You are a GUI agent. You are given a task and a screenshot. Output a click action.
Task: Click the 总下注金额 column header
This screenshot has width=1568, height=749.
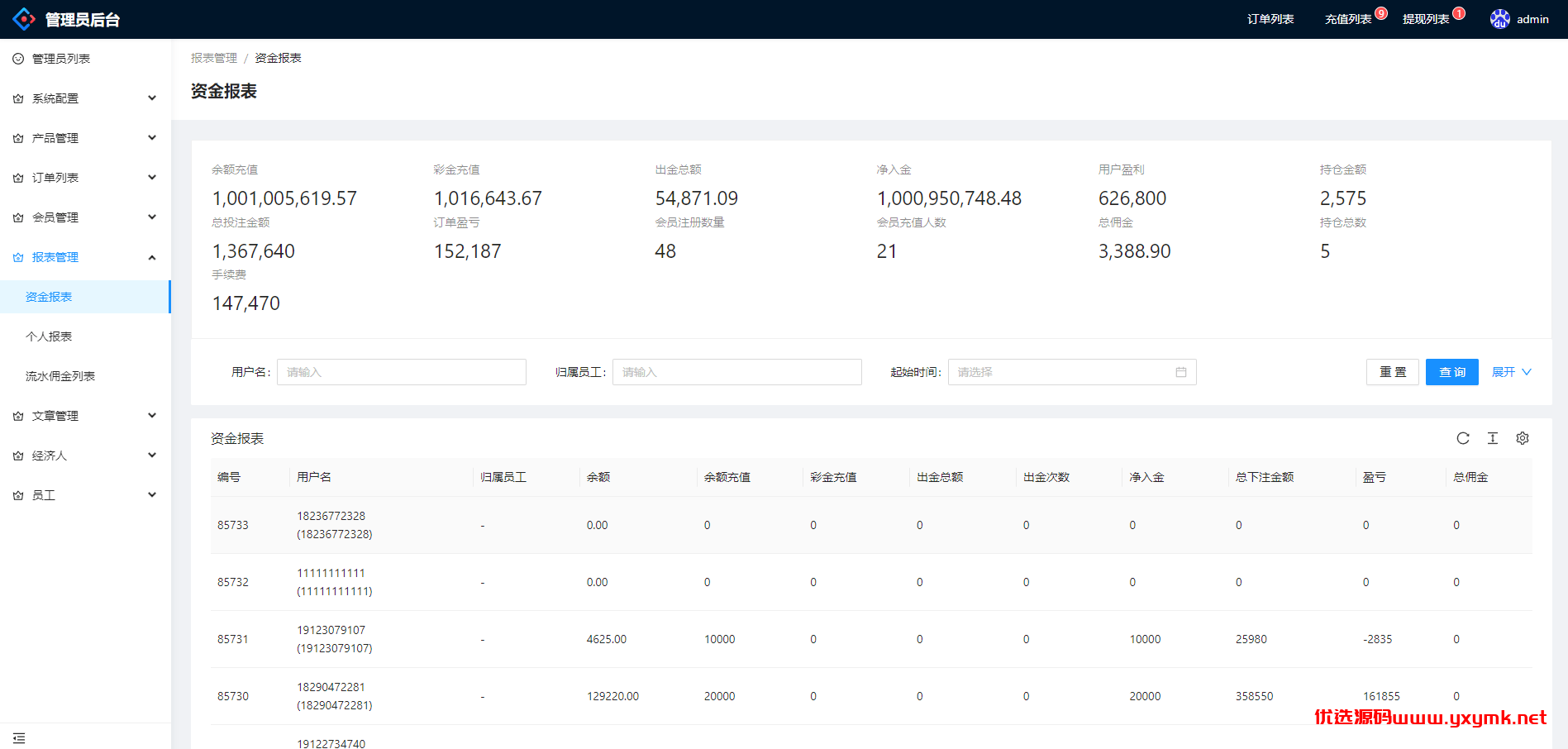point(1265,477)
